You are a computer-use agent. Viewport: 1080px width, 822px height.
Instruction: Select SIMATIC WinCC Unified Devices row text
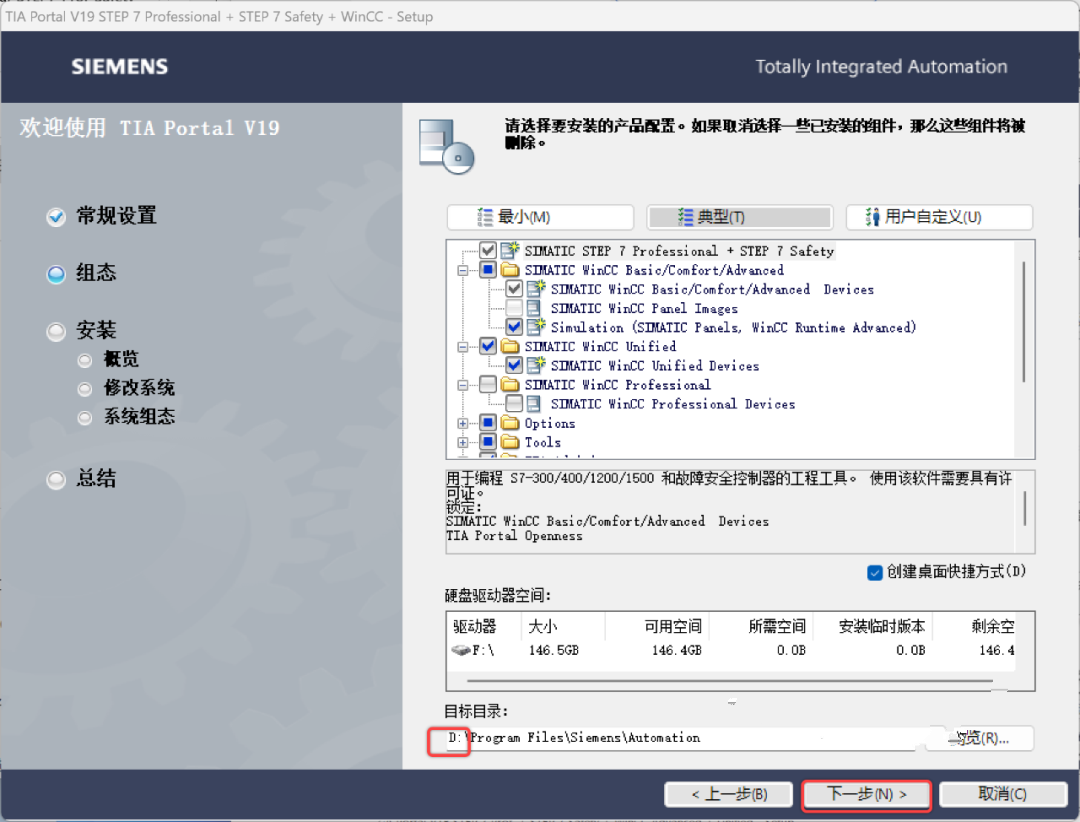(655, 365)
